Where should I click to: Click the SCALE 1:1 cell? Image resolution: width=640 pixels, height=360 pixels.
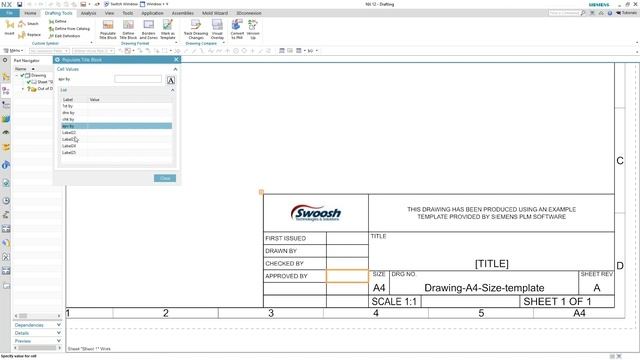tap(394, 302)
